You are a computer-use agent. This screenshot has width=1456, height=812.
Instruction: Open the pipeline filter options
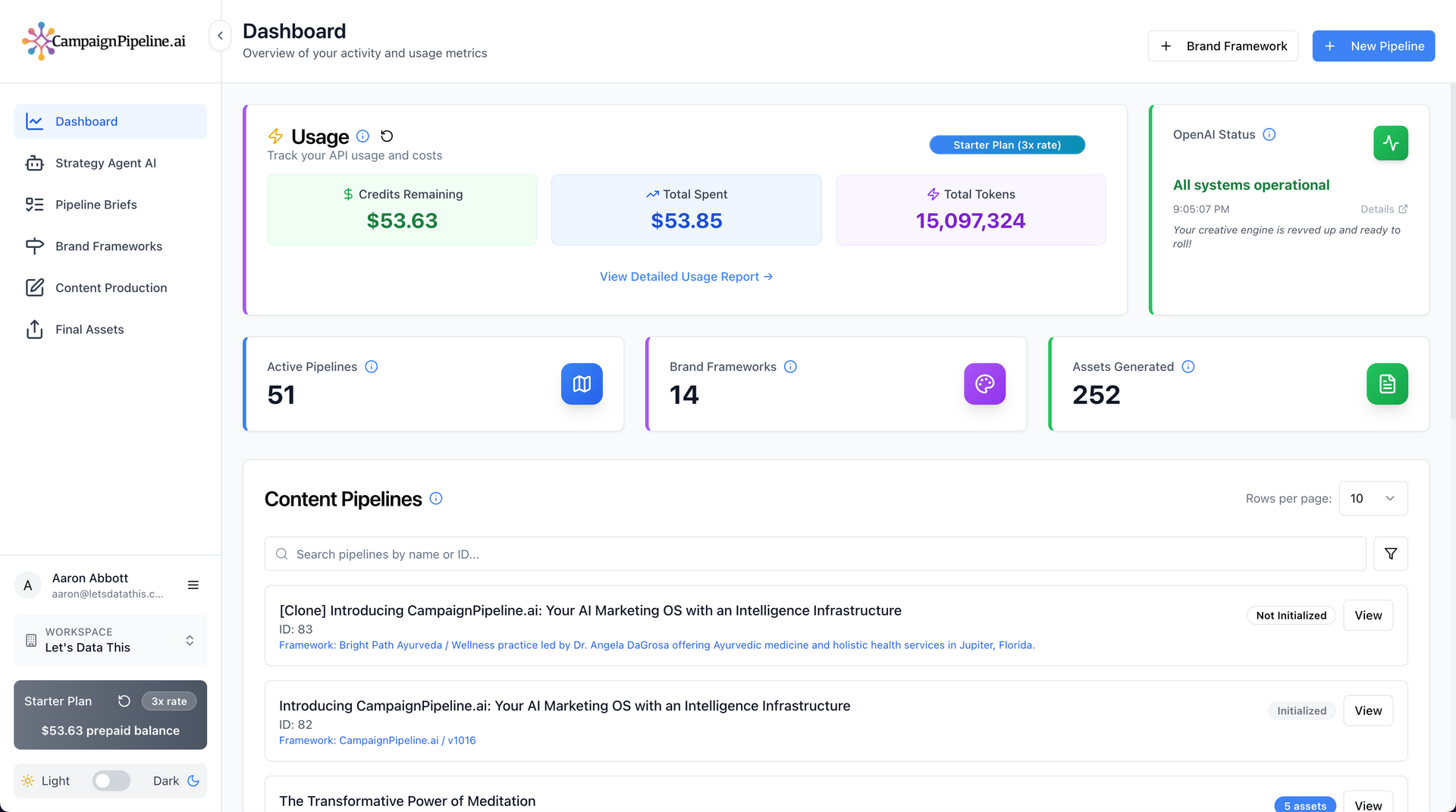click(1391, 554)
